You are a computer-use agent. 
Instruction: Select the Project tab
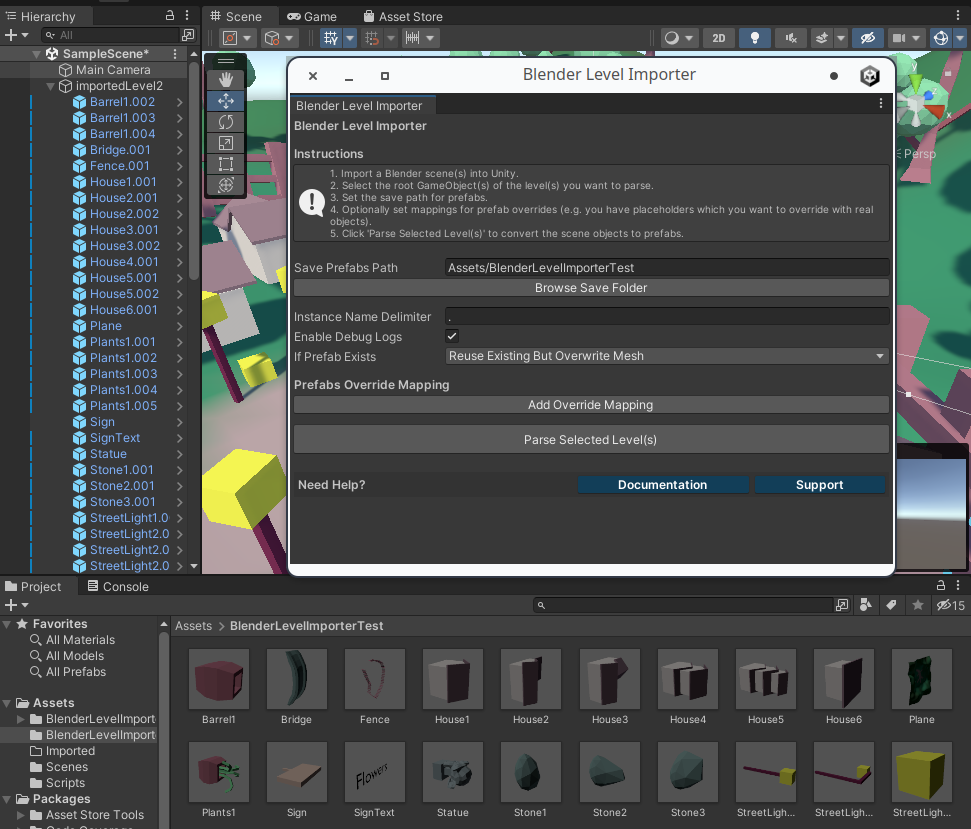(x=33, y=586)
